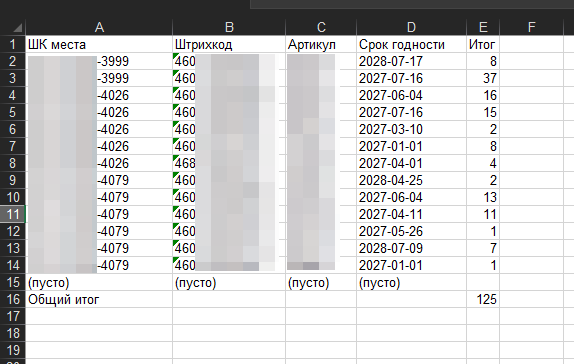
Task: Click the 'Срок годности' header cell
Action: pyautogui.click(x=411, y=44)
